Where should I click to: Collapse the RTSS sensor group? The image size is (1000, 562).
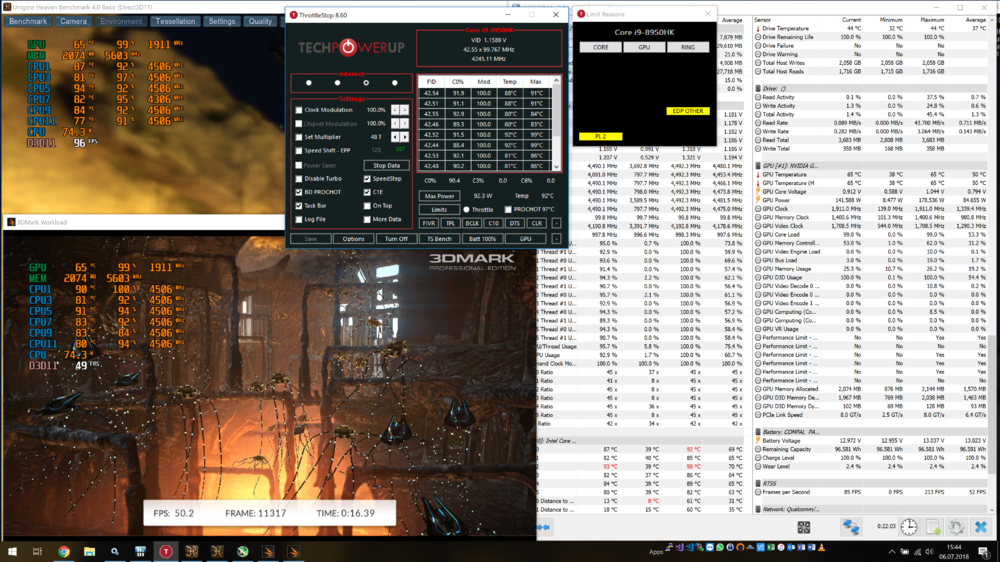[x=758, y=484]
